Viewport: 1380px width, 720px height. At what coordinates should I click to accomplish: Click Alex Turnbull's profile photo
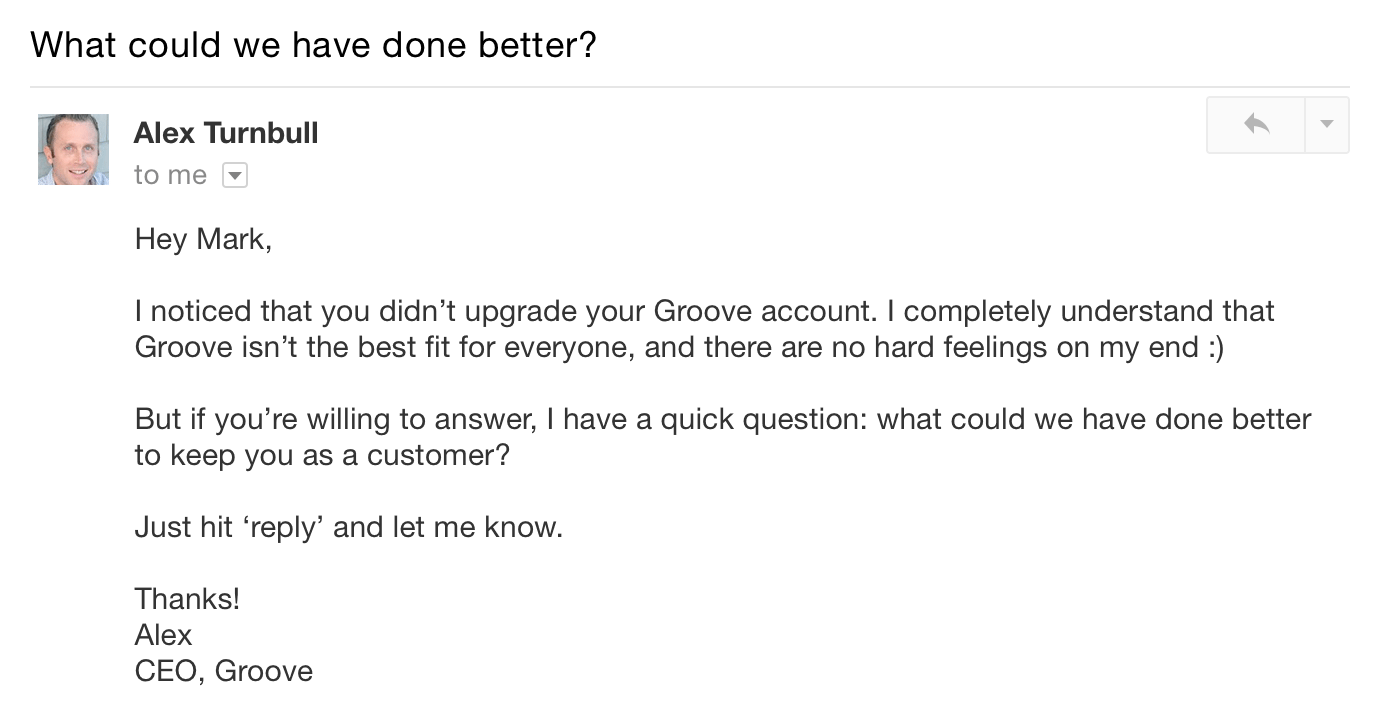[73, 149]
